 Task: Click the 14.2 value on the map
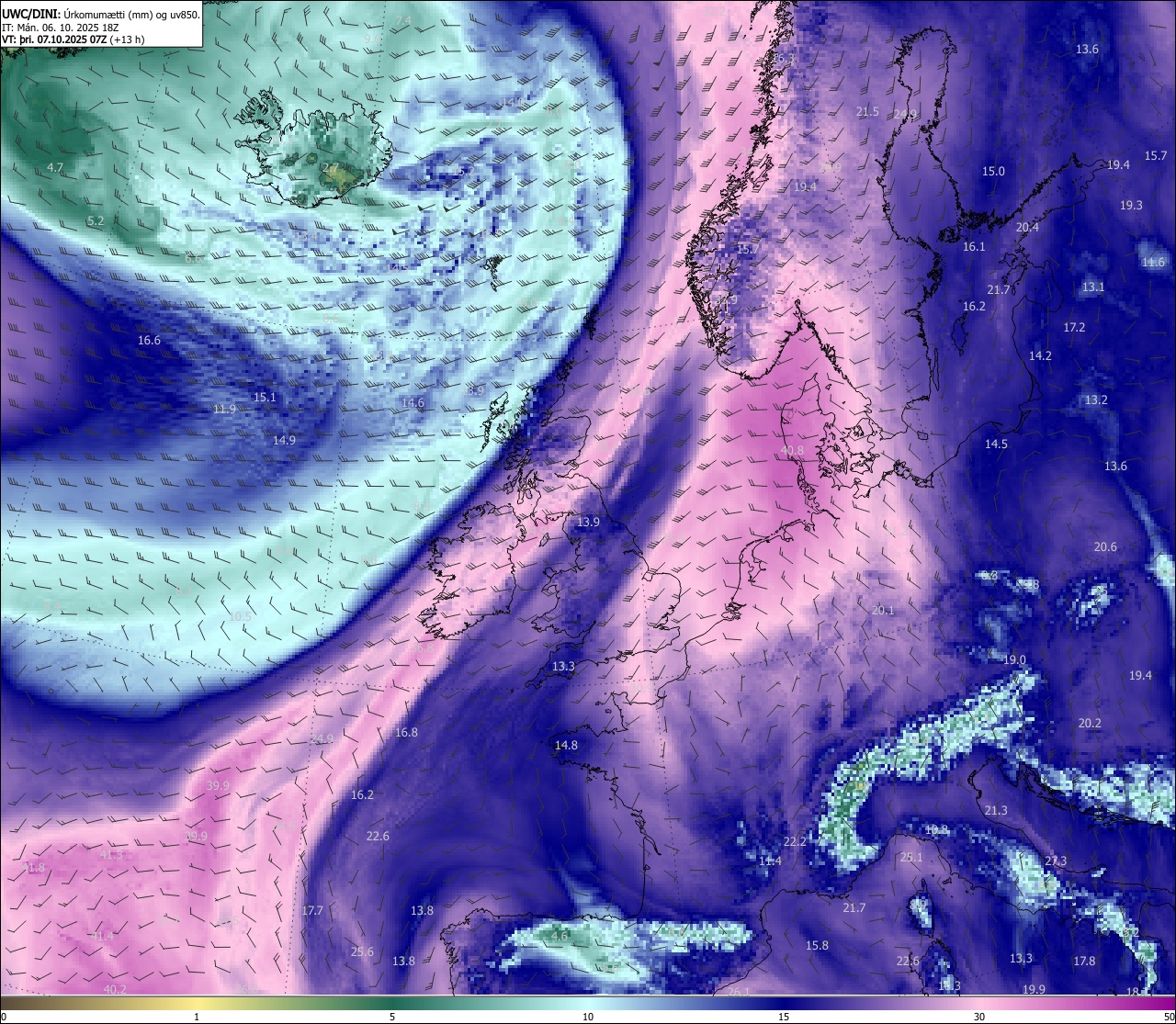coord(1040,356)
